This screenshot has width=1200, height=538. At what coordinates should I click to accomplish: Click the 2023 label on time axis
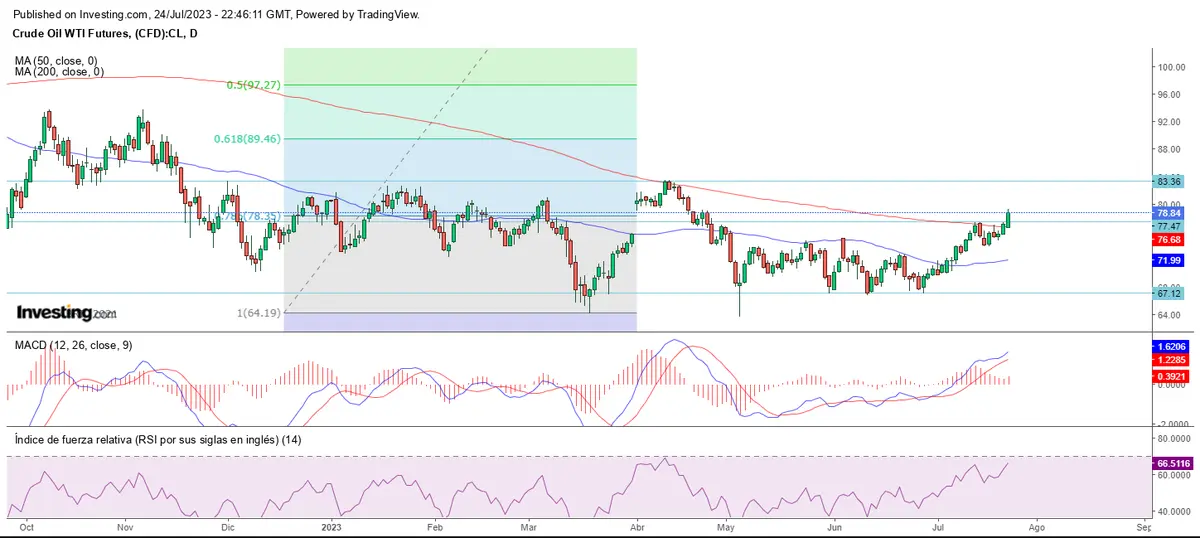pos(330,524)
